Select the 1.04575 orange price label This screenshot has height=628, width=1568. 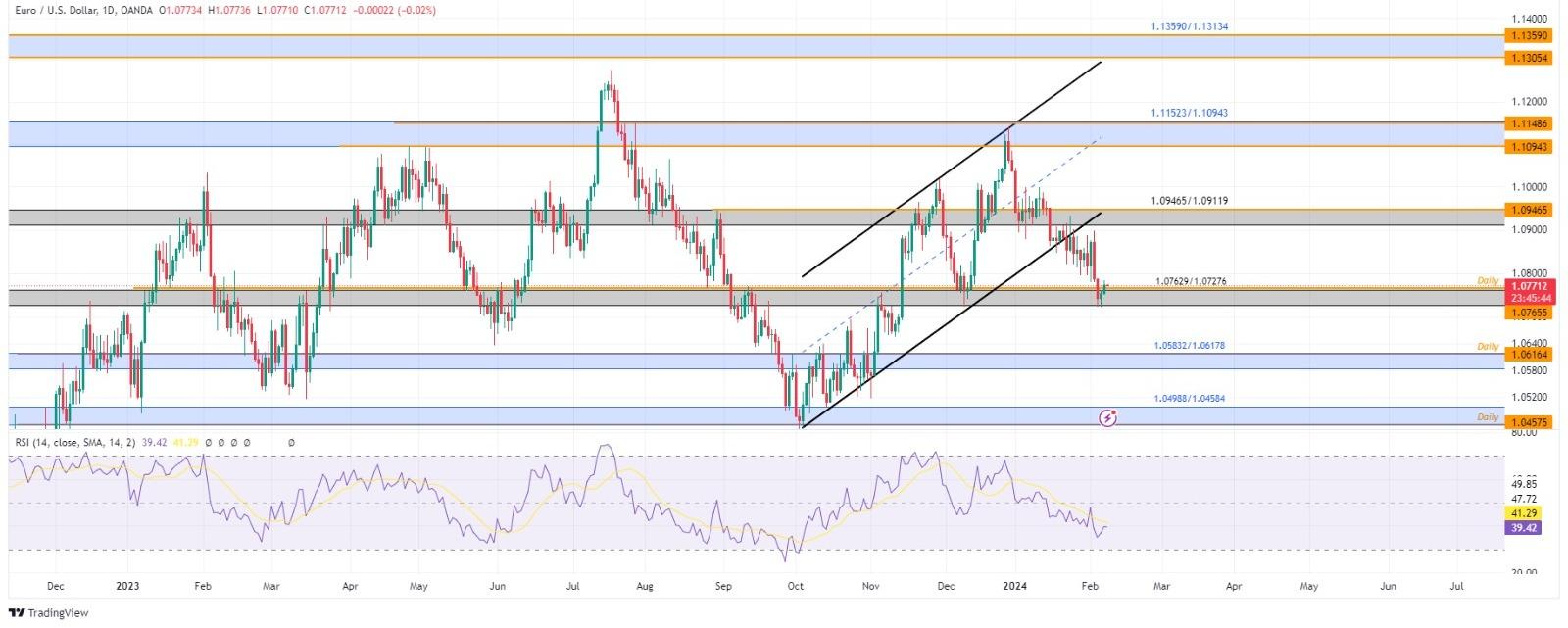(x=1530, y=422)
